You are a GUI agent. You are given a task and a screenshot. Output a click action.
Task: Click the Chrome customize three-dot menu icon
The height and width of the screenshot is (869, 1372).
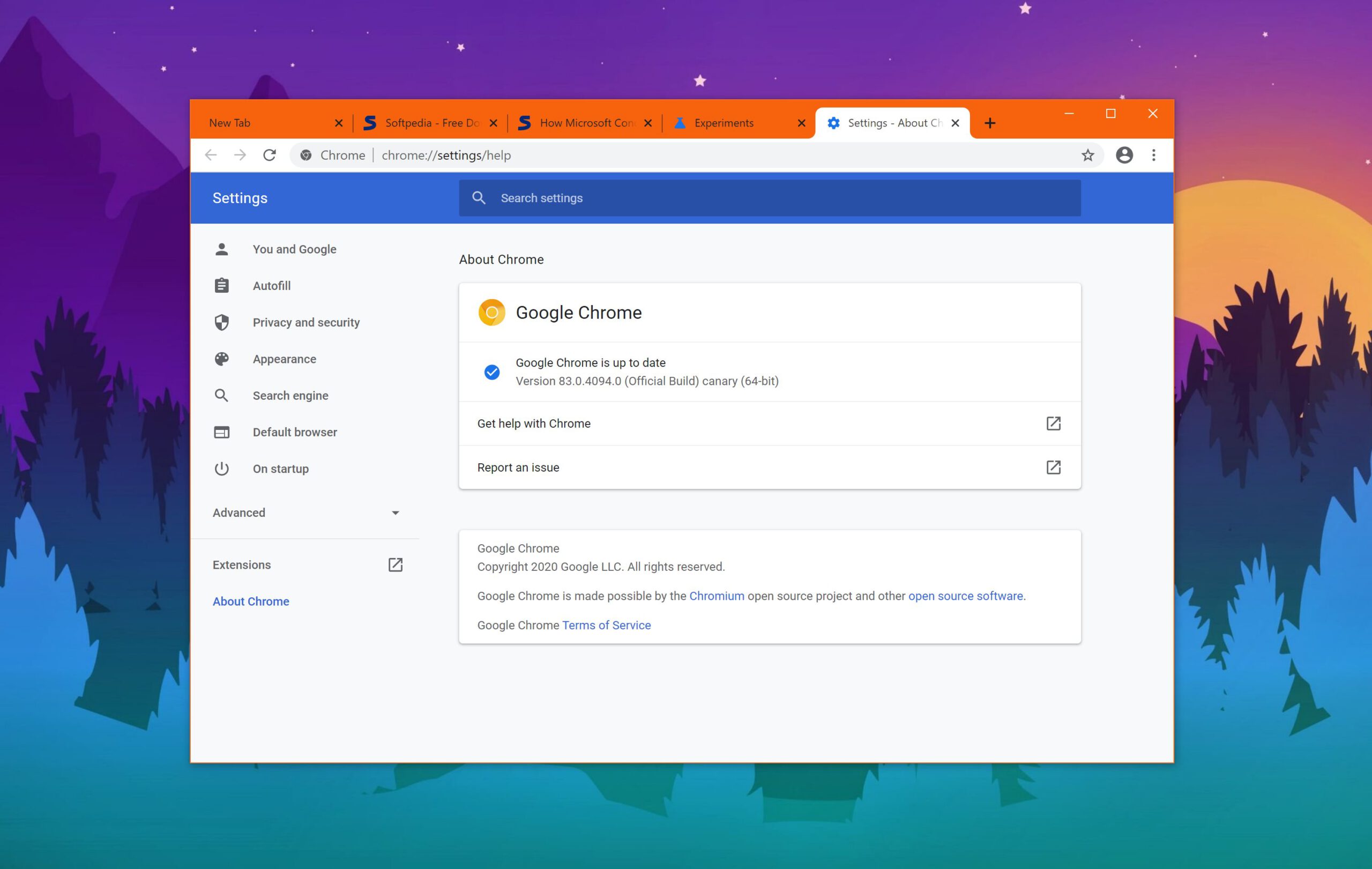pyautogui.click(x=1154, y=155)
